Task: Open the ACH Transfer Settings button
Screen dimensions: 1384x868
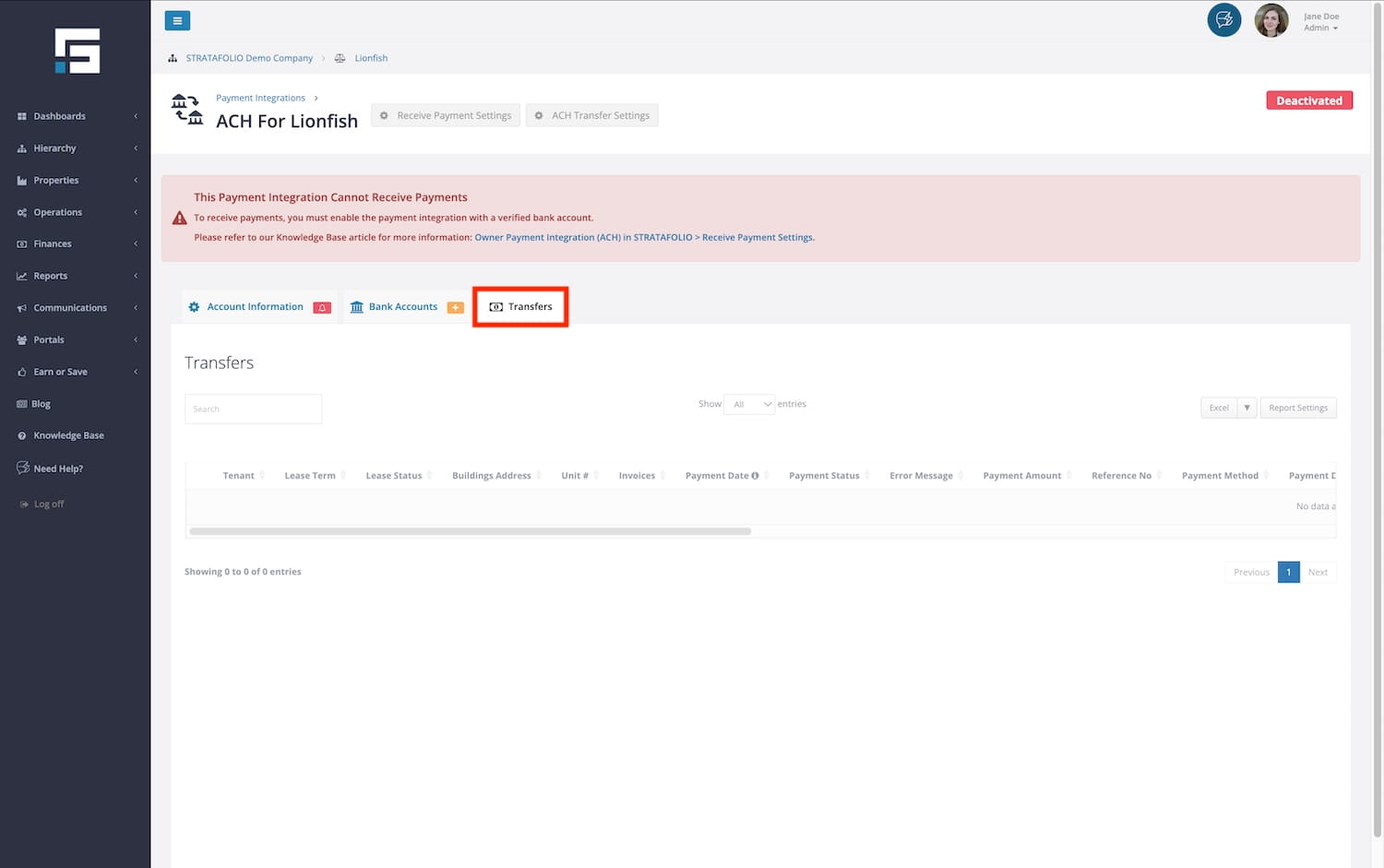Action: point(591,115)
